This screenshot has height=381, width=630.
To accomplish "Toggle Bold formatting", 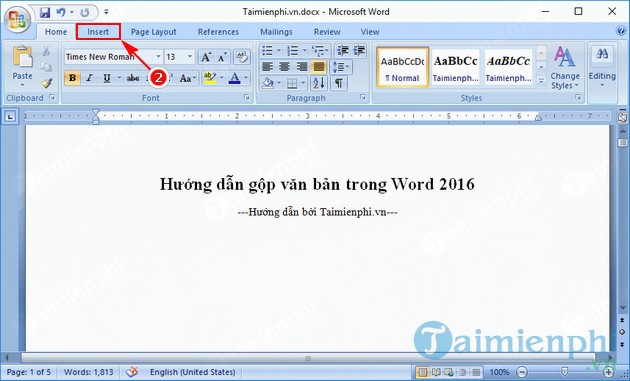I will [x=72, y=78].
